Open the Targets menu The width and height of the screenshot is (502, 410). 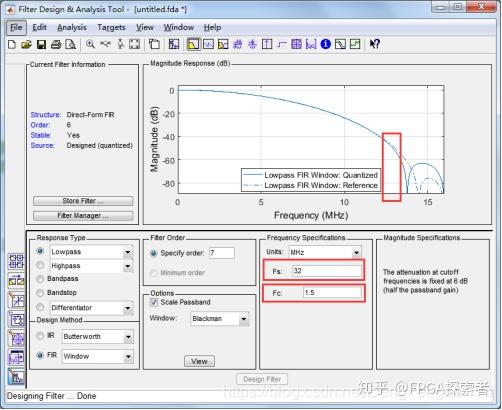pos(111,27)
